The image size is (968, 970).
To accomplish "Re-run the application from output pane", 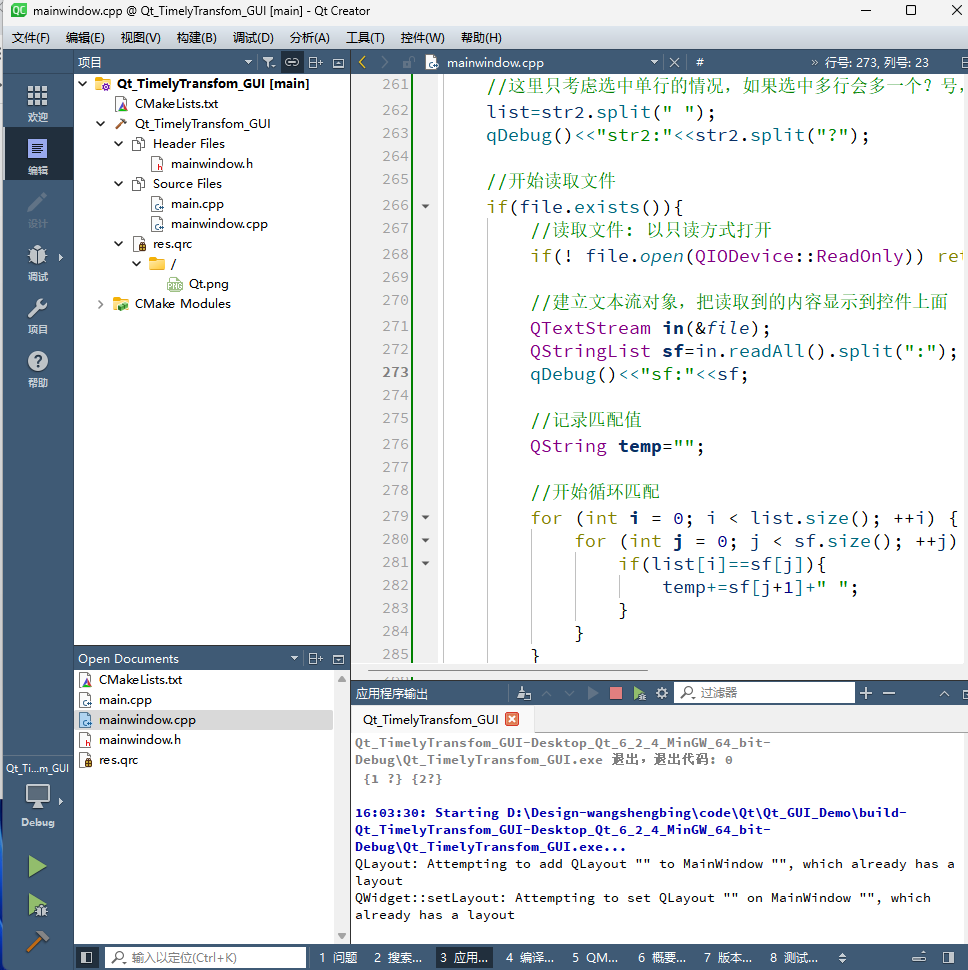I will pyautogui.click(x=593, y=693).
